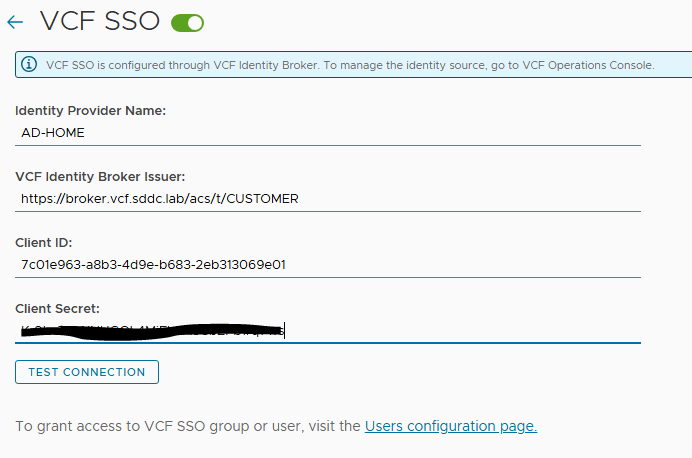Click the VCF SSO page heading
The image size is (692, 458).
coord(101,21)
